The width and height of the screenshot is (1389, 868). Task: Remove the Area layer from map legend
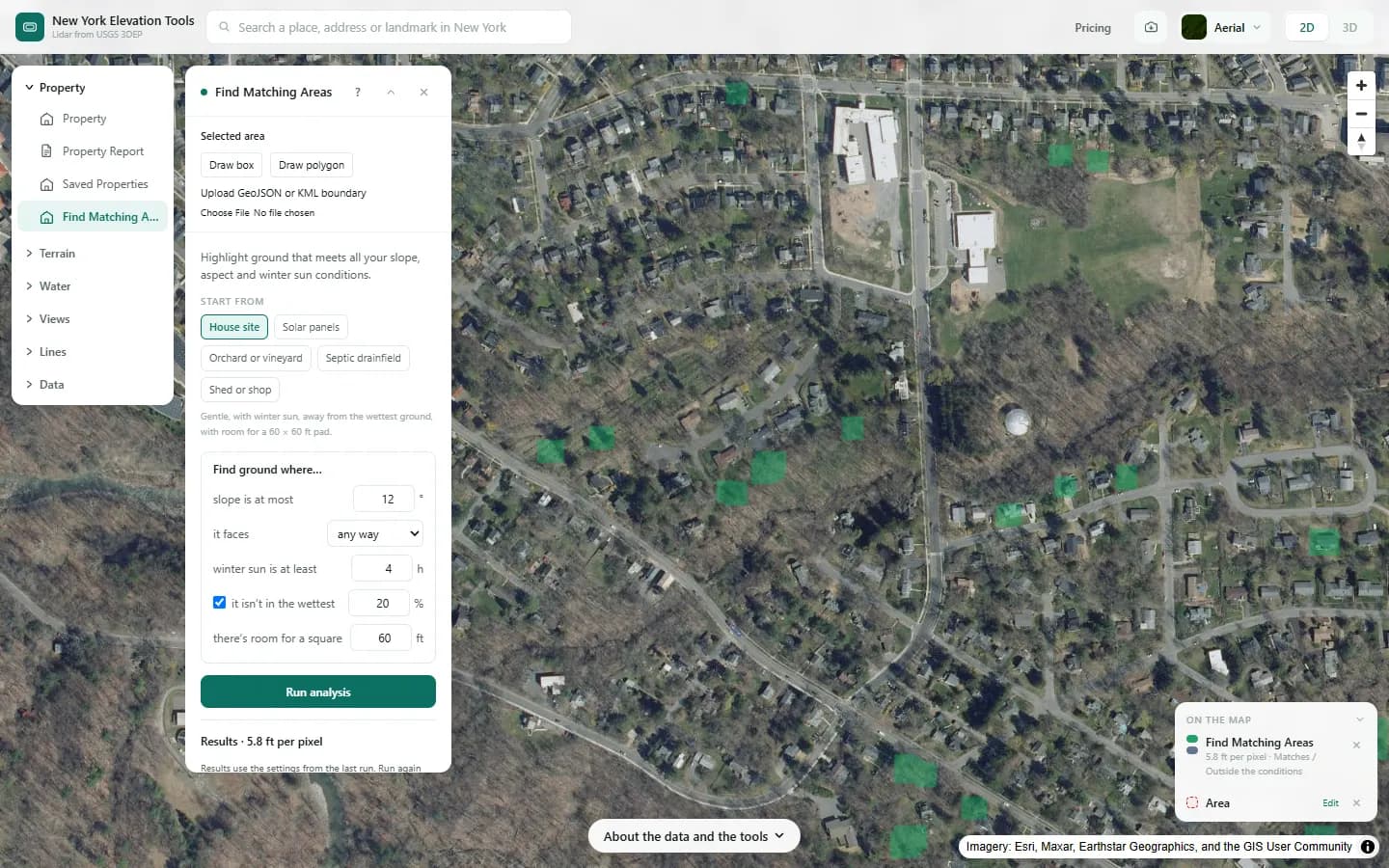pyautogui.click(x=1356, y=803)
